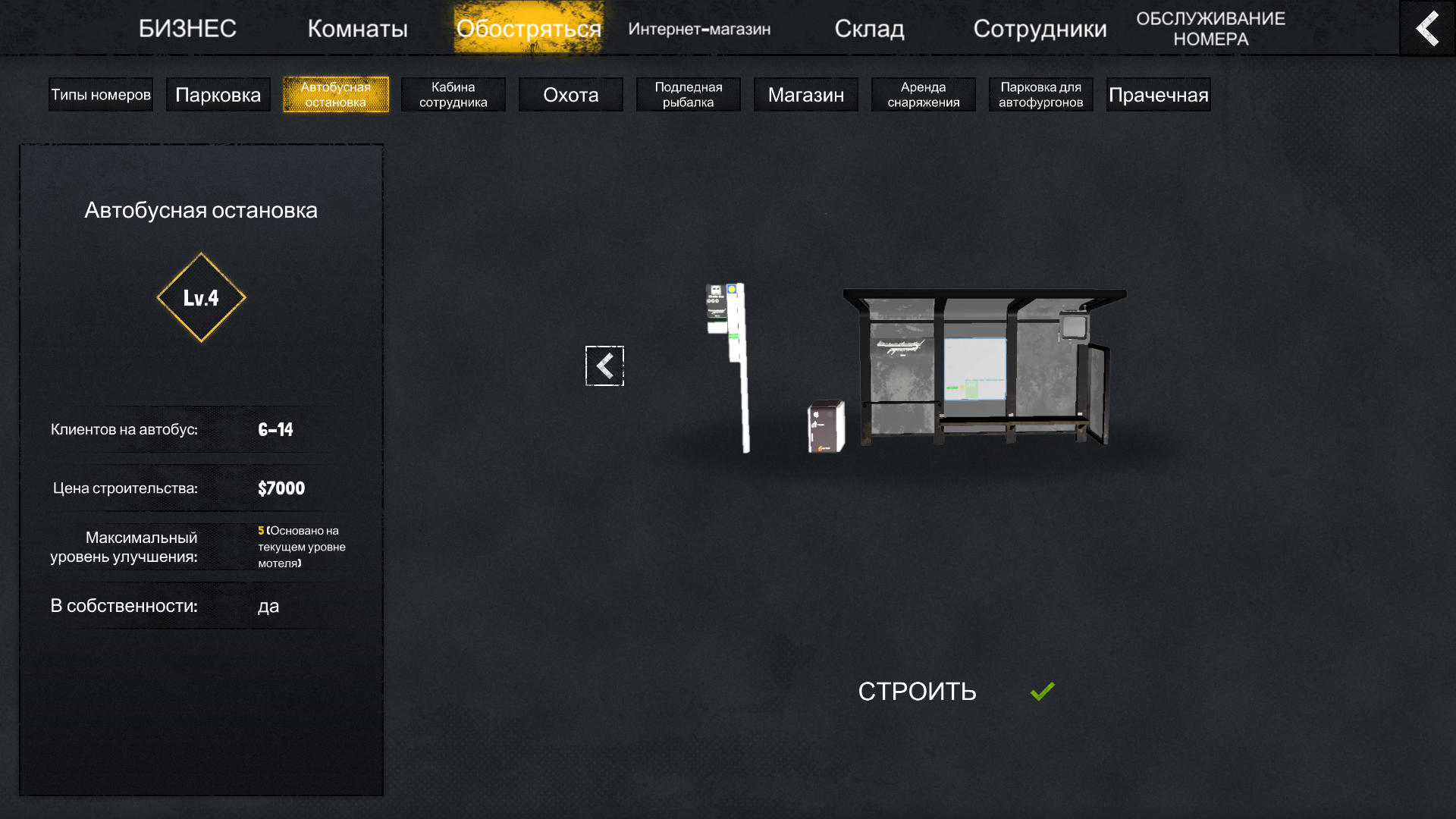This screenshot has height=819, width=1456.
Task: Open the Подледная рыбалка category
Action: [x=689, y=95]
